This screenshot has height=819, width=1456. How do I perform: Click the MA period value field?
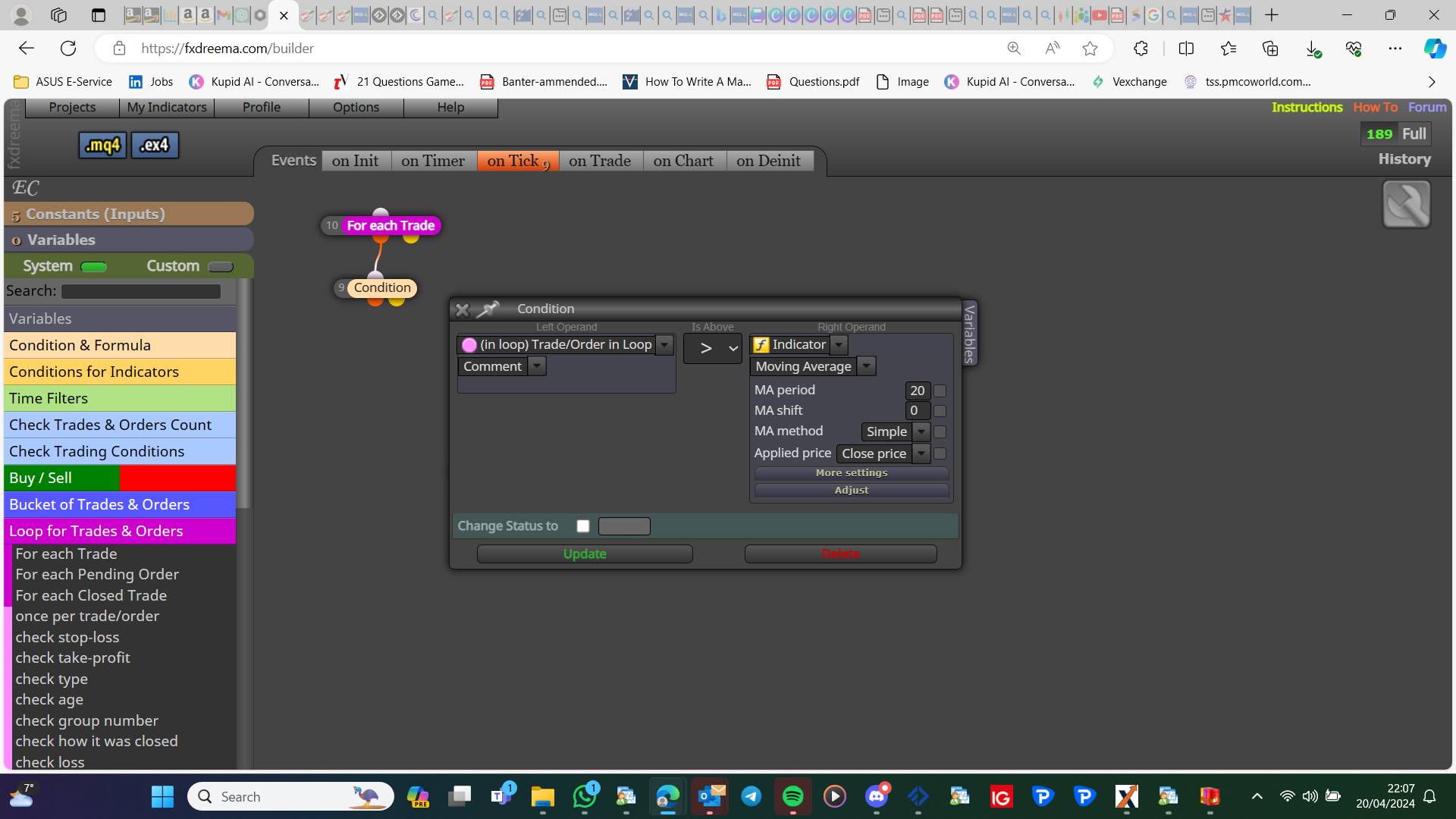click(x=918, y=391)
